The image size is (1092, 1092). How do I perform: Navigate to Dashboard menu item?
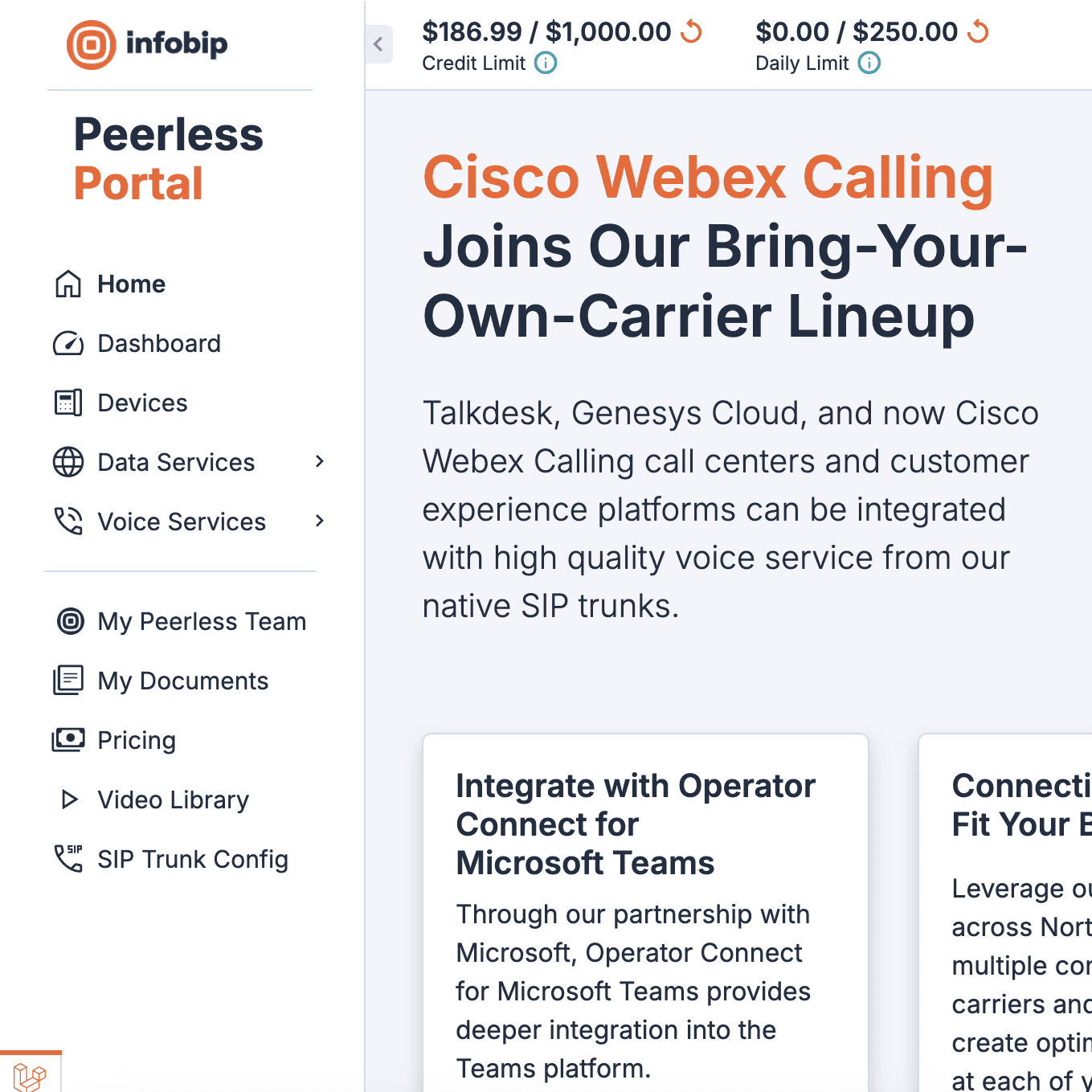coord(158,343)
